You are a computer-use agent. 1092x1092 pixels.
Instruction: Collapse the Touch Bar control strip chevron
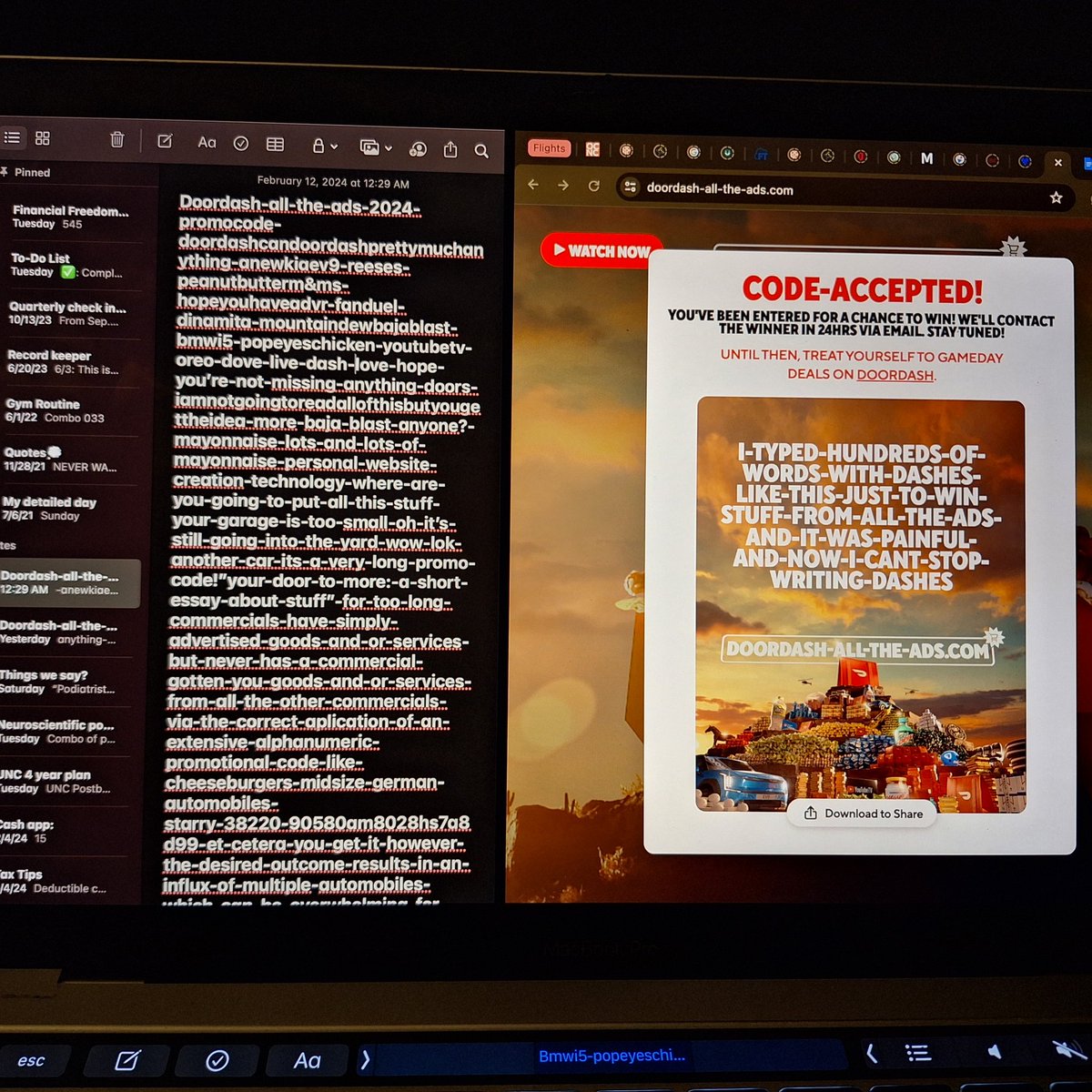pyautogui.click(x=871, y=1054)
